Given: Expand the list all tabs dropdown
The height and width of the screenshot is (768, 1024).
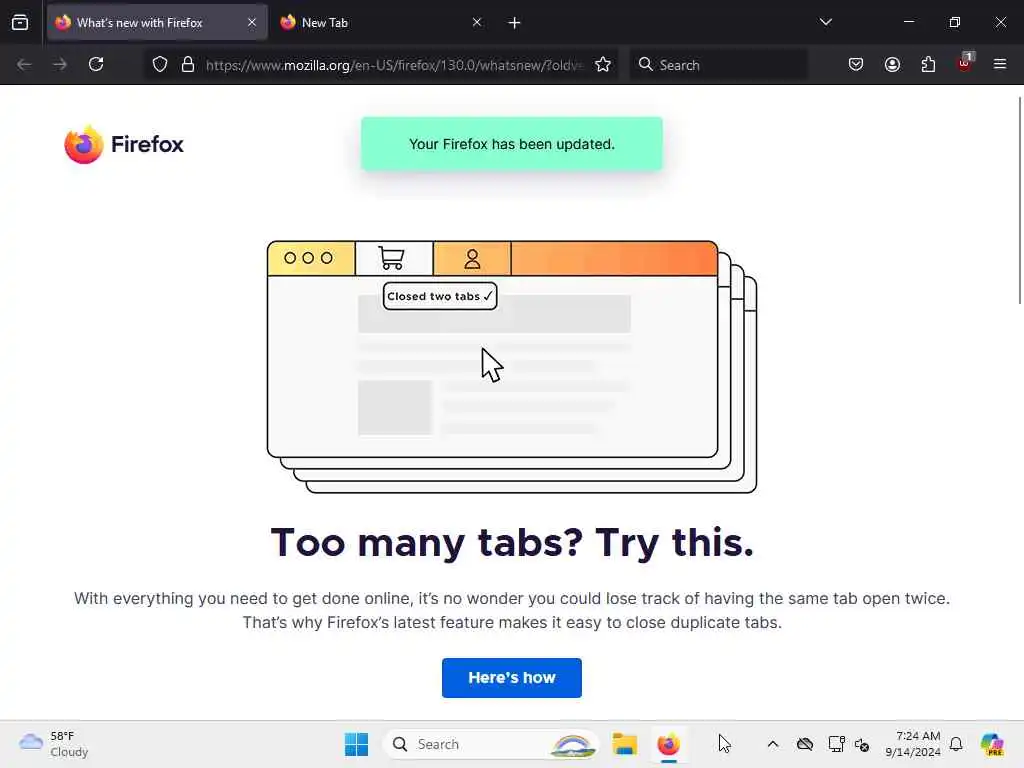Looking at the screenshot, I should [825, 22].
